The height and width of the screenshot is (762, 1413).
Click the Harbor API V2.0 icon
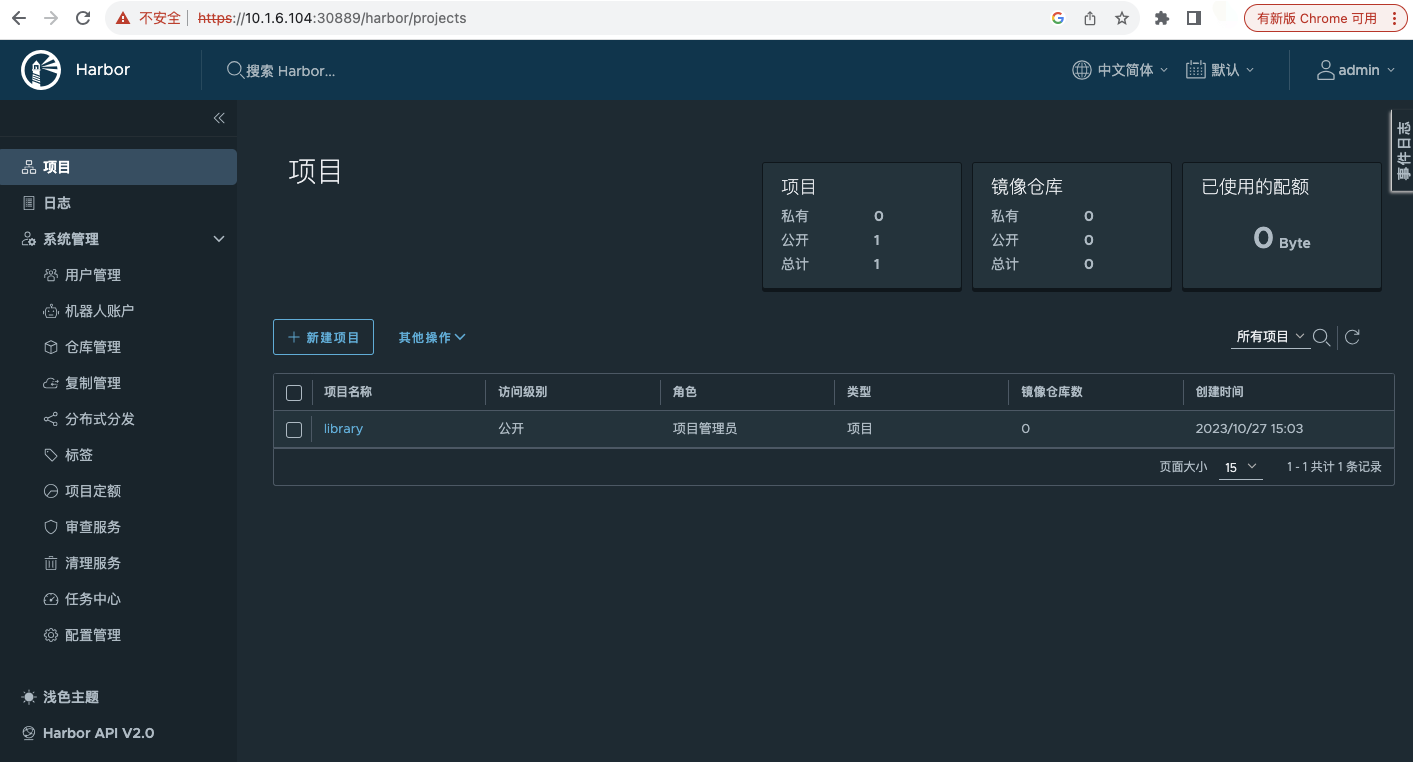[29, 733]
